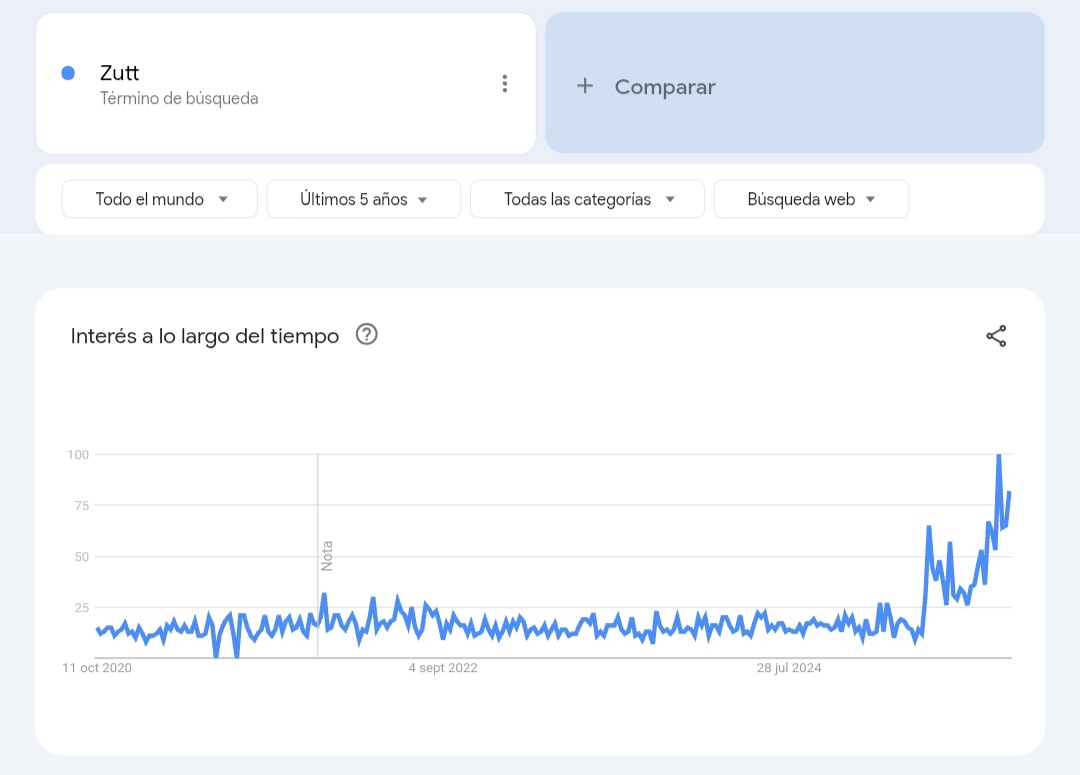The width and height of the screenshot is (1080, 775).
Task: Click the 50 y-axis value
Action: [x=82, y=557]
